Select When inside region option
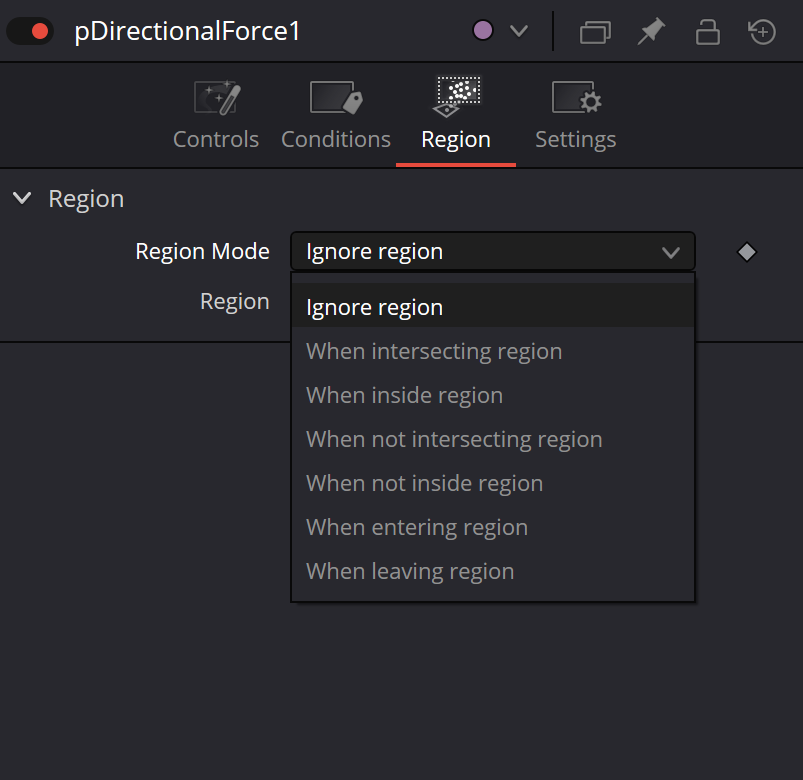Screen dimensions: 803x780 (x=493, y=395)
